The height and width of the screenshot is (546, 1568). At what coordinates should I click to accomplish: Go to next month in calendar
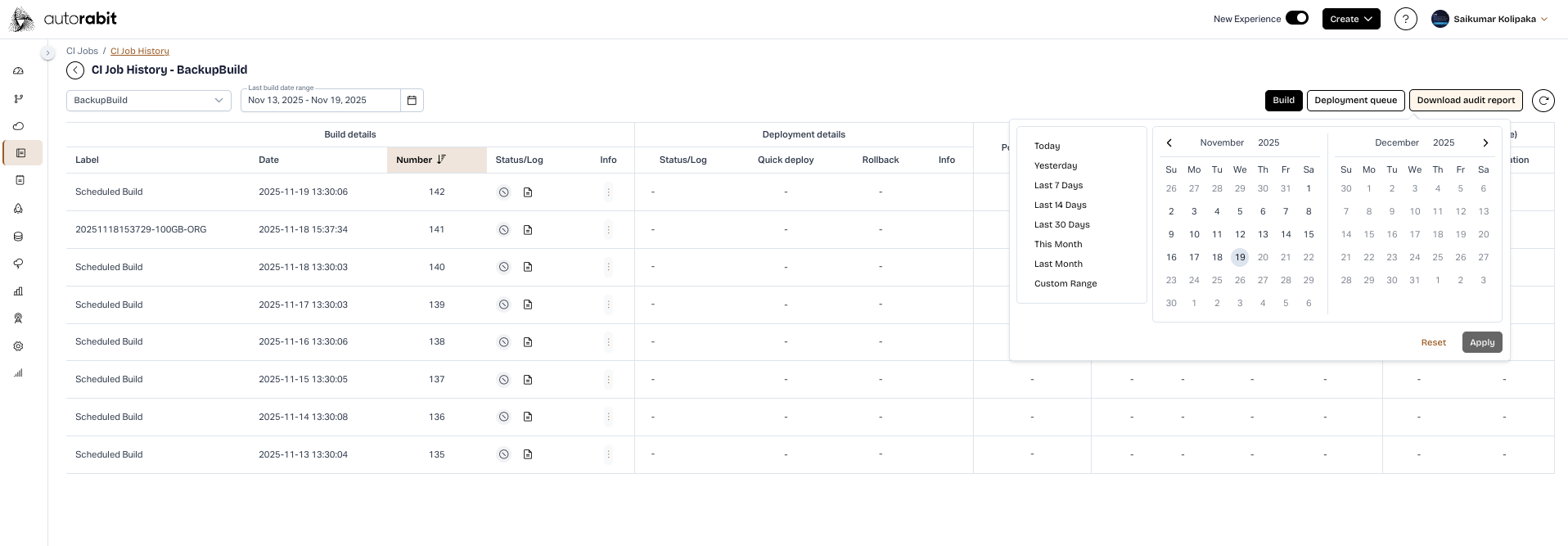pos(1485,143)
